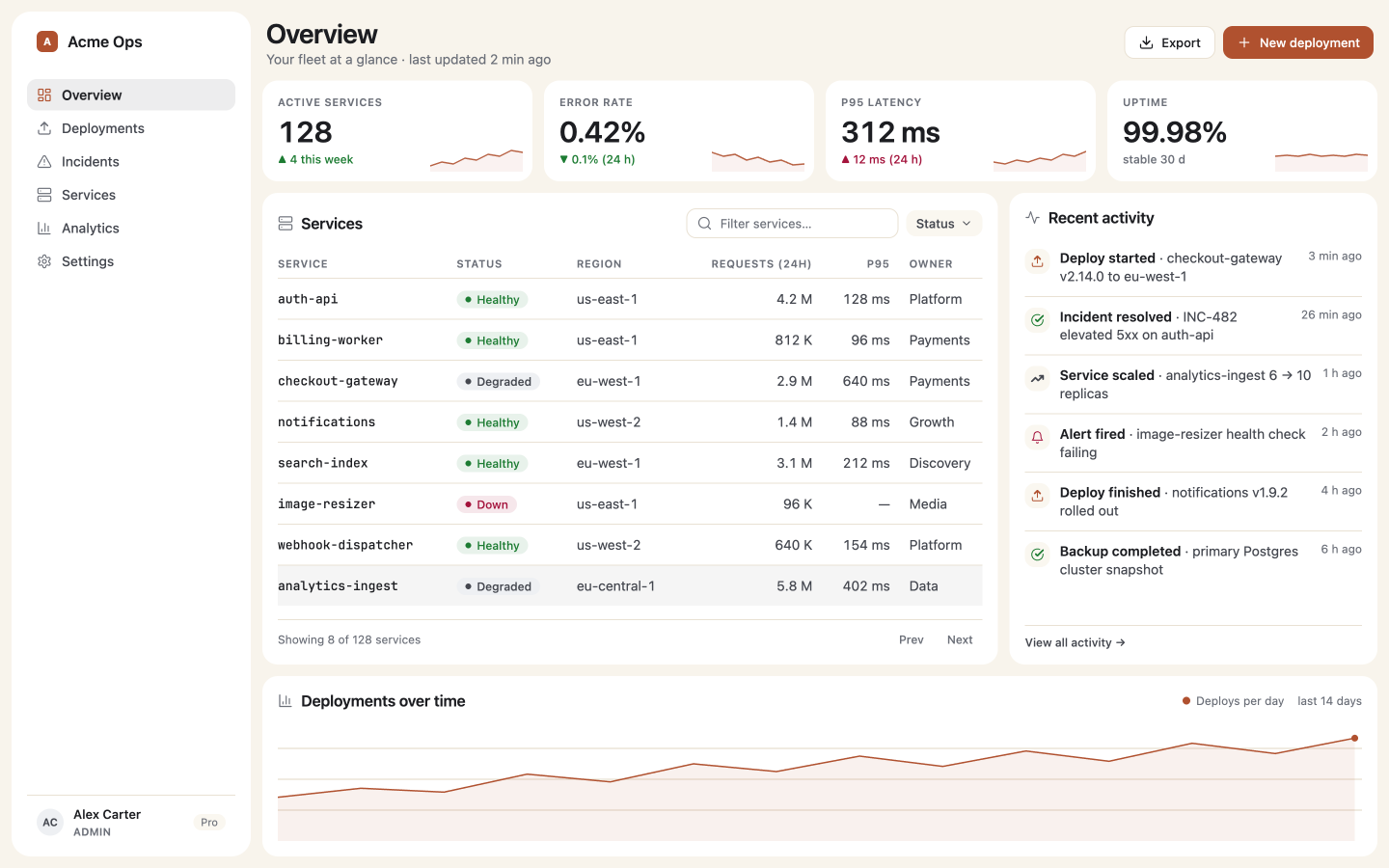Click the magnifier icon in filter field
The height and width of the screenshot is (868, 1389).
click(x=705, y=224)
